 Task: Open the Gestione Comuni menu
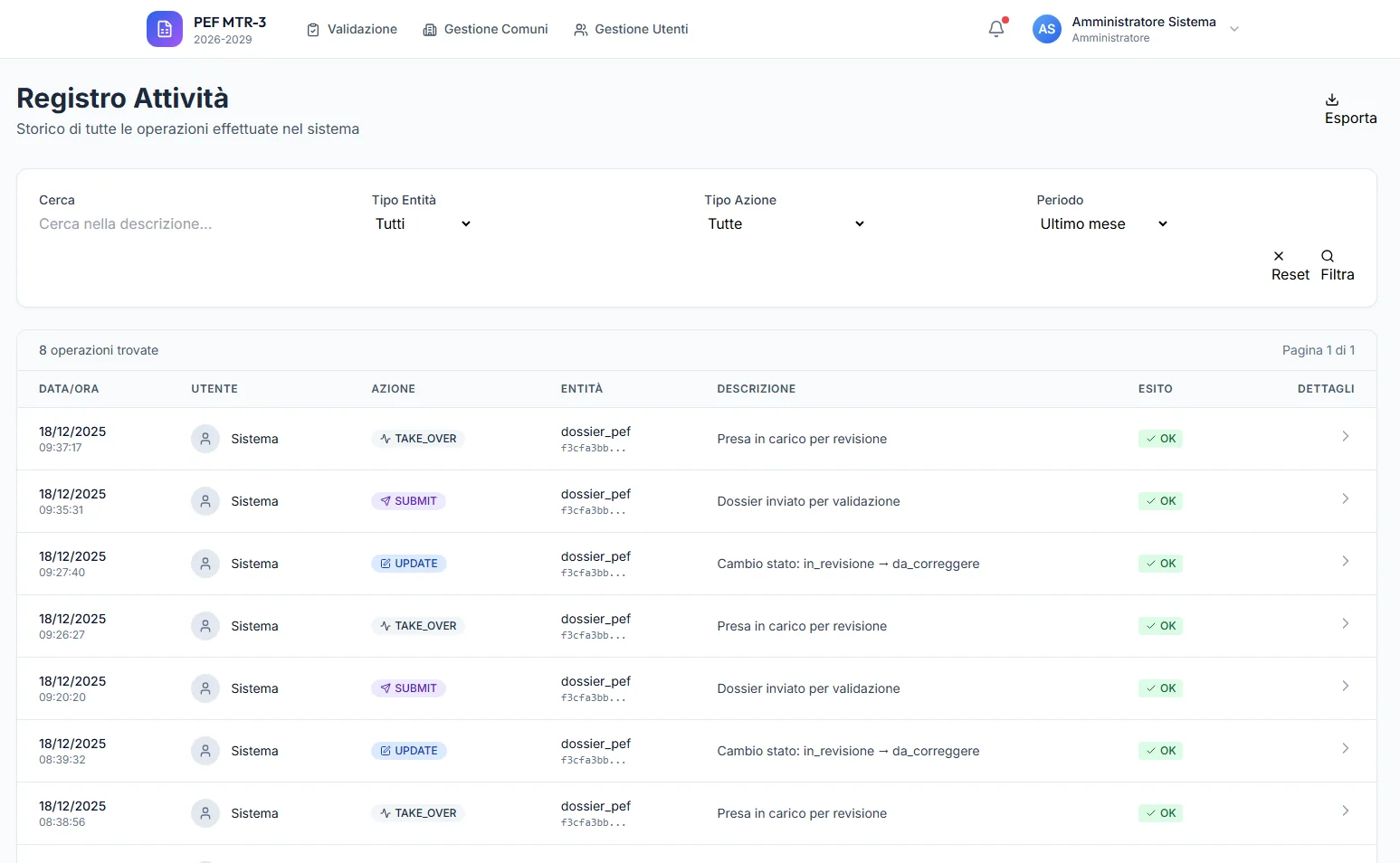point(486,29)
